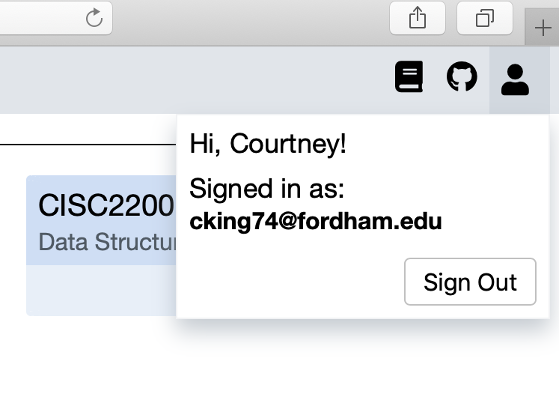Open the GitHub repository icon
The width and height of the screenshot is (560, 394).
click(462, 76)
